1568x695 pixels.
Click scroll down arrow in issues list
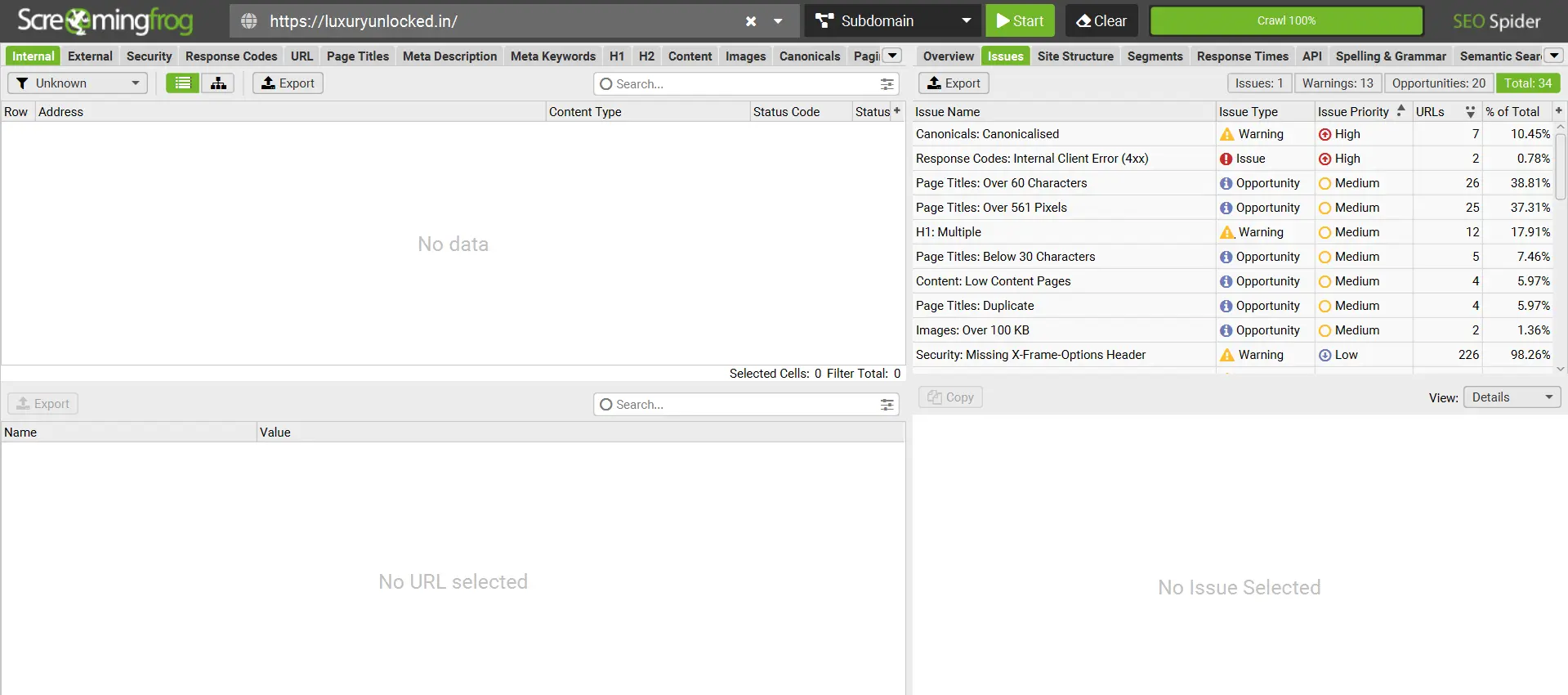(x=1561, y=369)
